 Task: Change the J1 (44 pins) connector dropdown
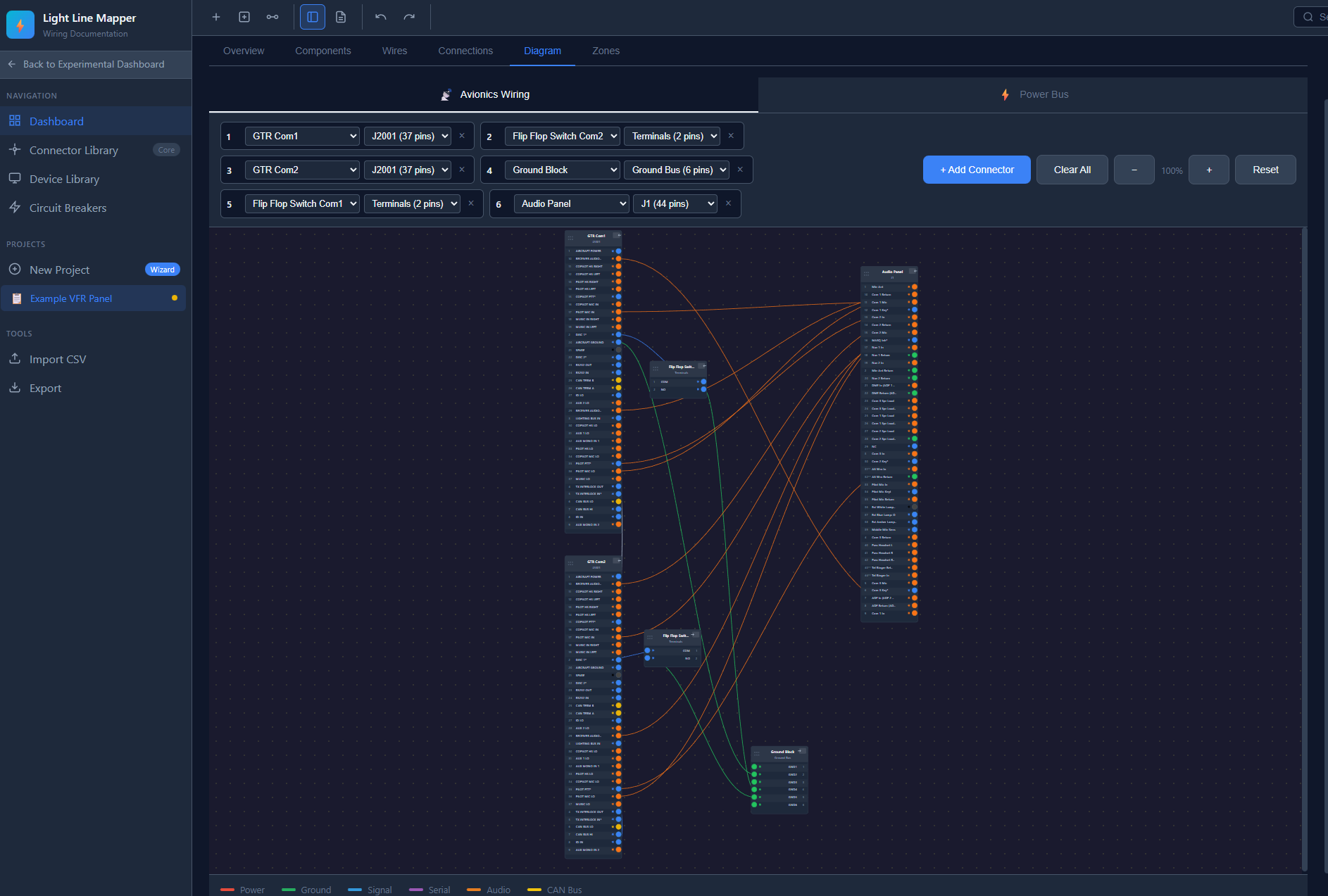[x=674, y=203]
